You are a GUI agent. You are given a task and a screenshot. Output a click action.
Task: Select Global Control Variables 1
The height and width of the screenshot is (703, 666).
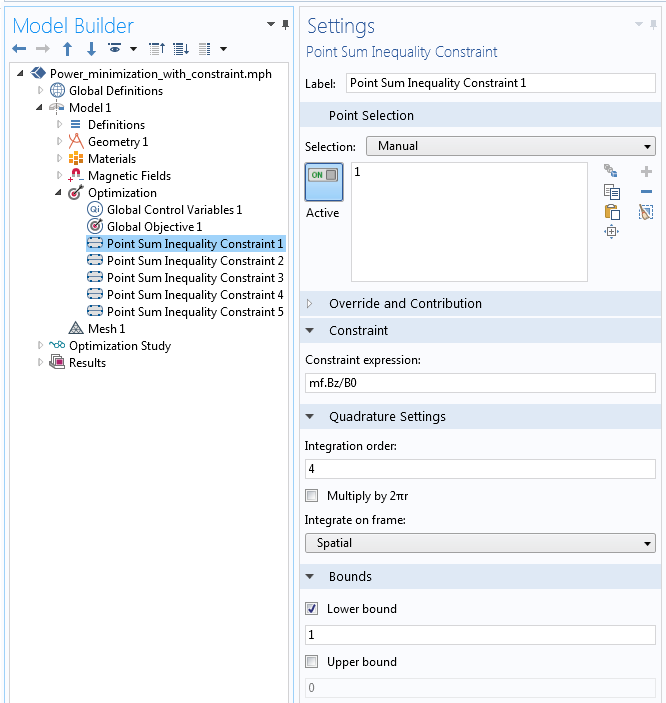click(174, 210)
